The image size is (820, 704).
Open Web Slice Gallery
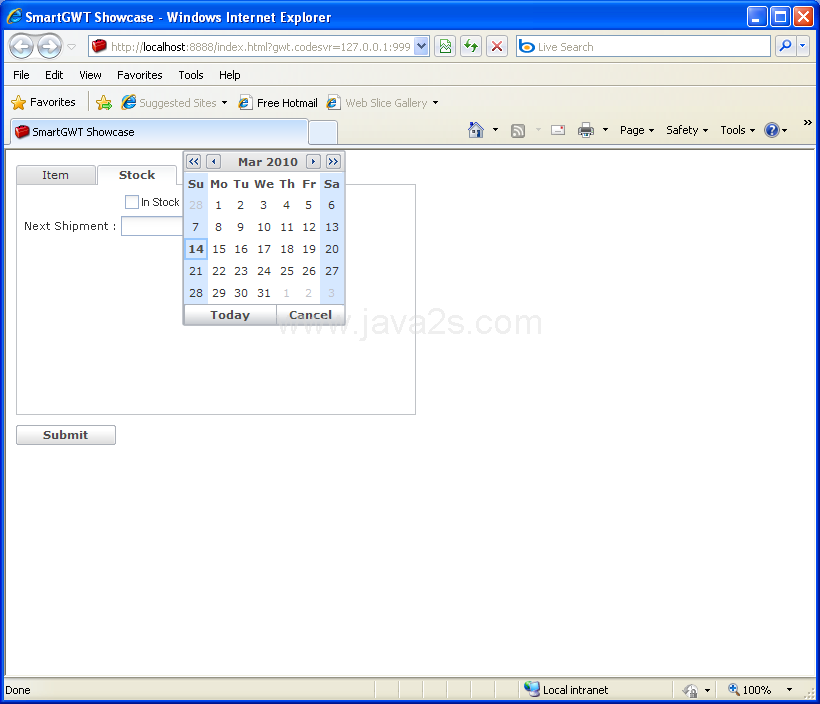[382, 103]
